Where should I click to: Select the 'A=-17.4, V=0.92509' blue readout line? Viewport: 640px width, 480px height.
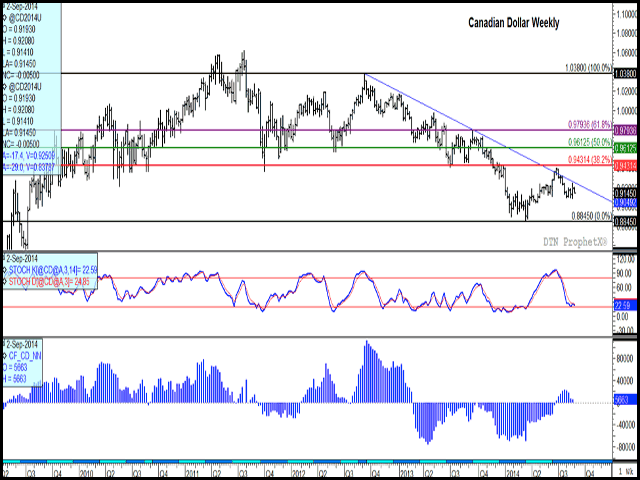29,156
